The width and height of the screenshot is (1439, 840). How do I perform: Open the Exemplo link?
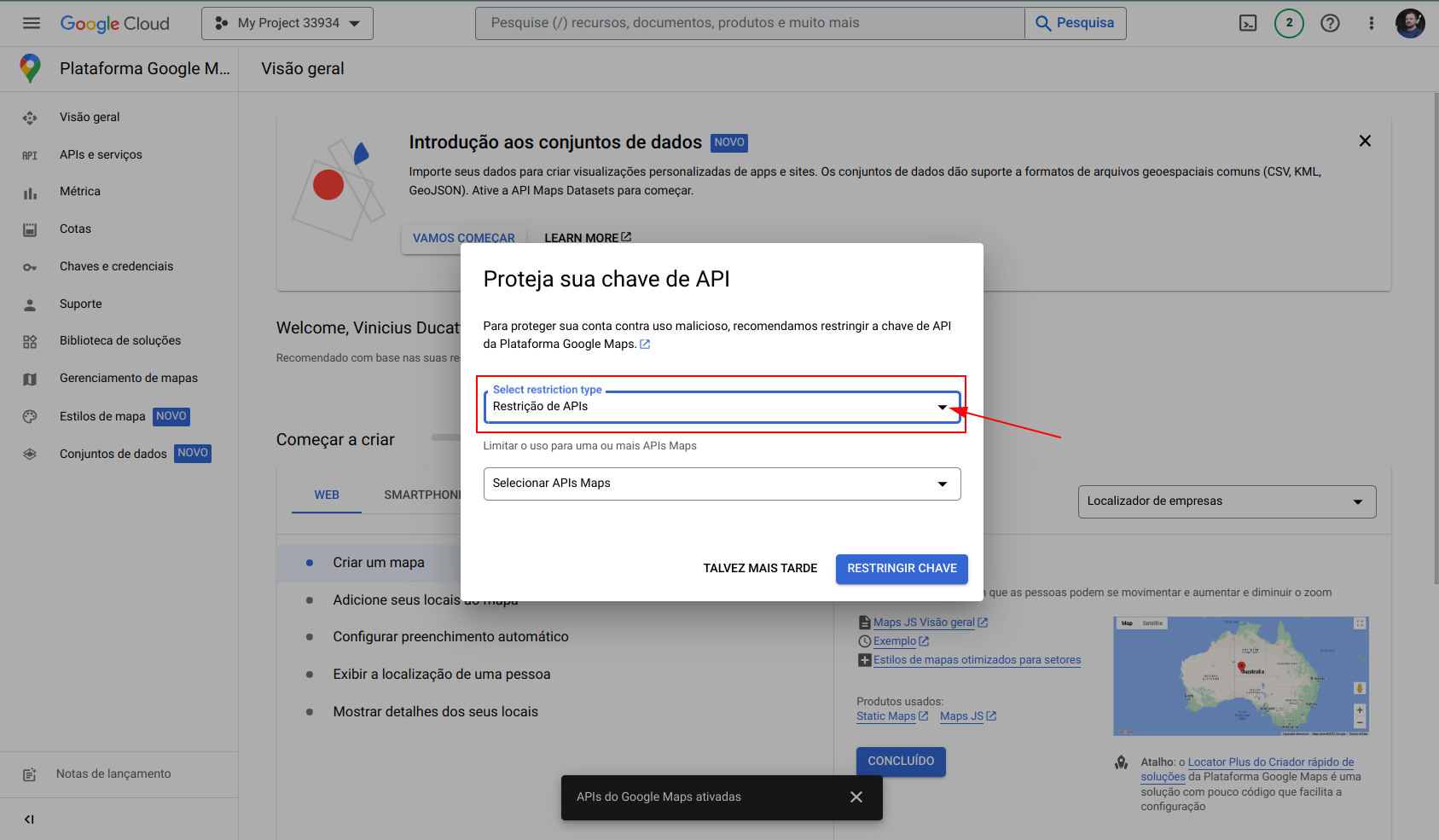click(901, 641)
